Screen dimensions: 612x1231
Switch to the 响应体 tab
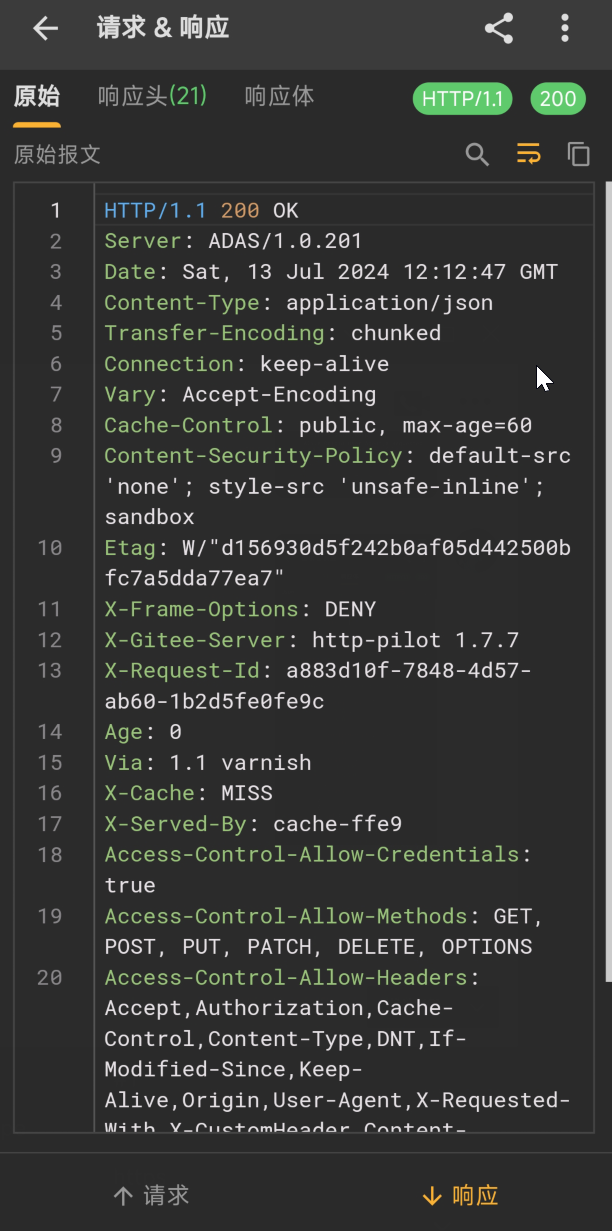[x=280, y=97]
